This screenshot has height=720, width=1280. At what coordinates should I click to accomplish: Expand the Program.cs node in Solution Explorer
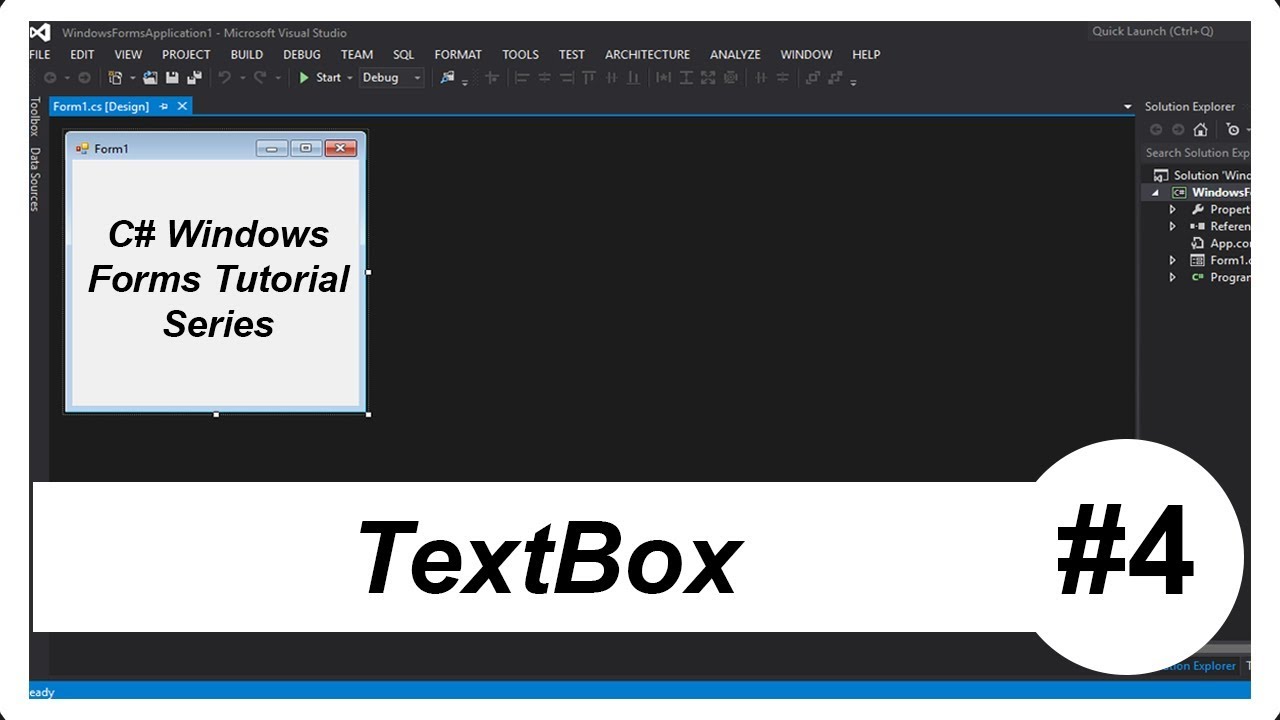[1173, 278]
